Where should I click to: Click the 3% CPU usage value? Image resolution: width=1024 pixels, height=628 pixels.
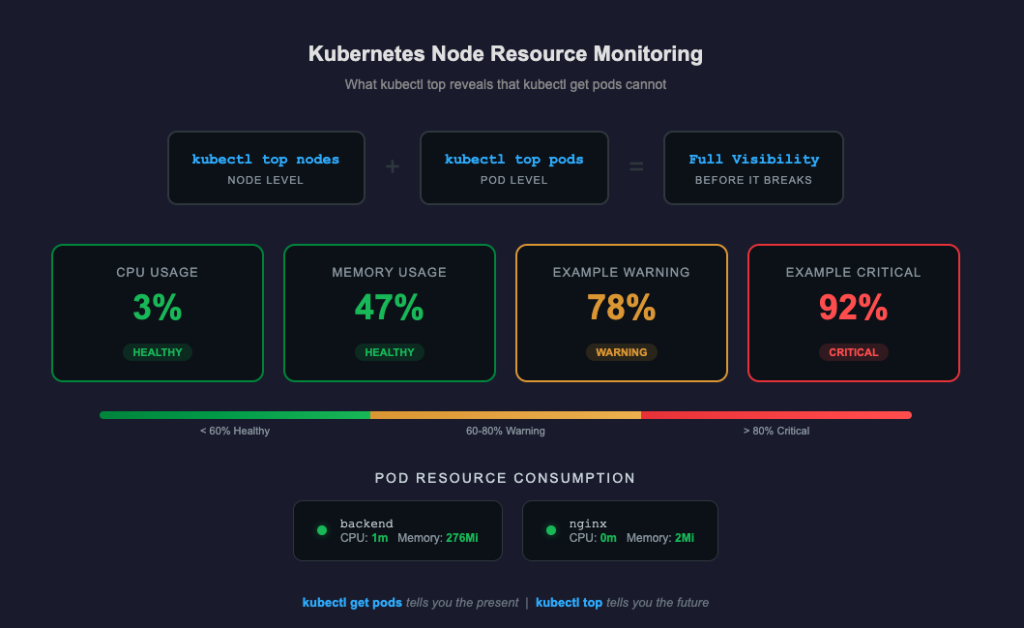pyautogui.click(x=157, y=308)
